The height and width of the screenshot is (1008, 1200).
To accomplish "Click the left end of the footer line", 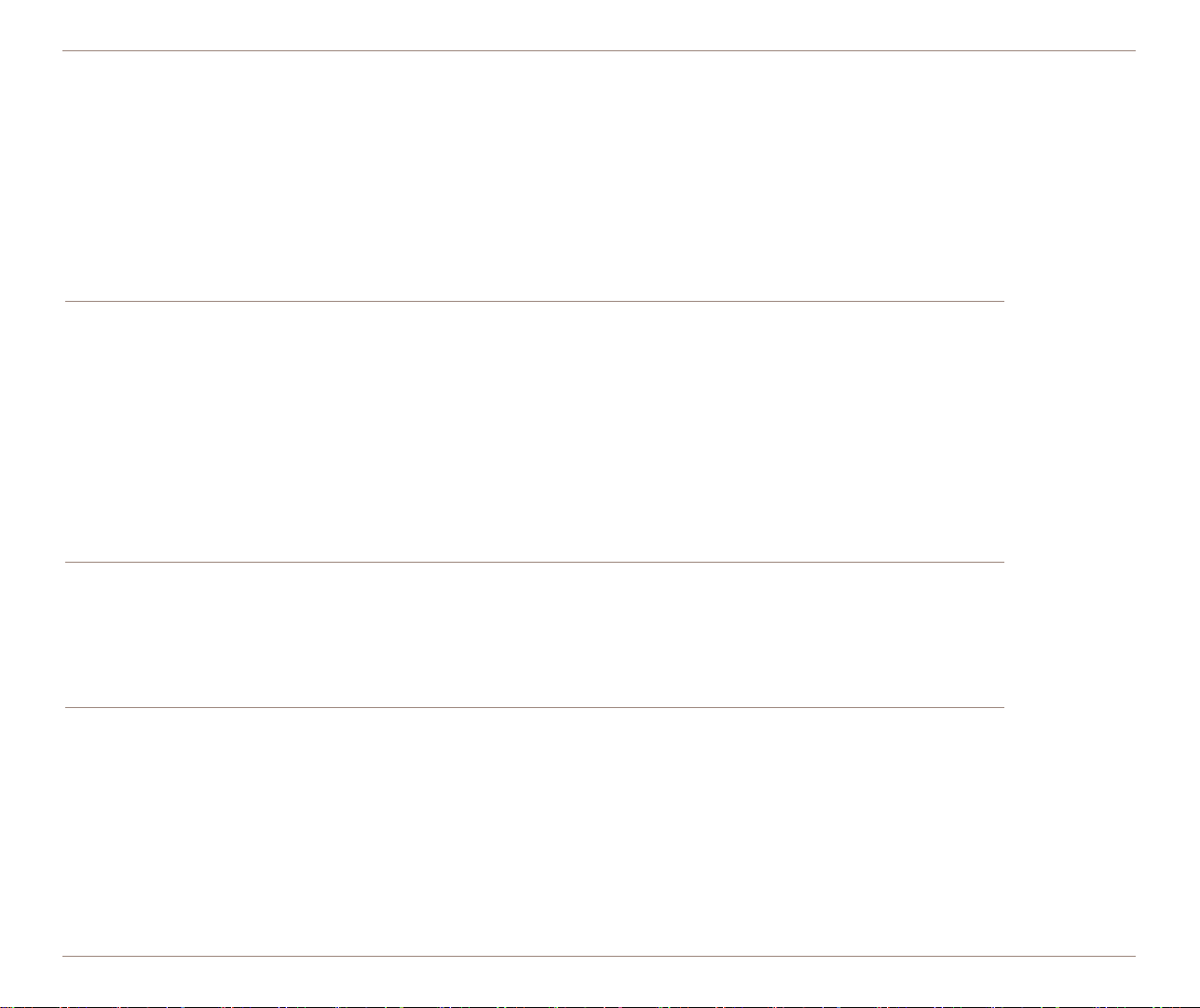I will point(65,956).
